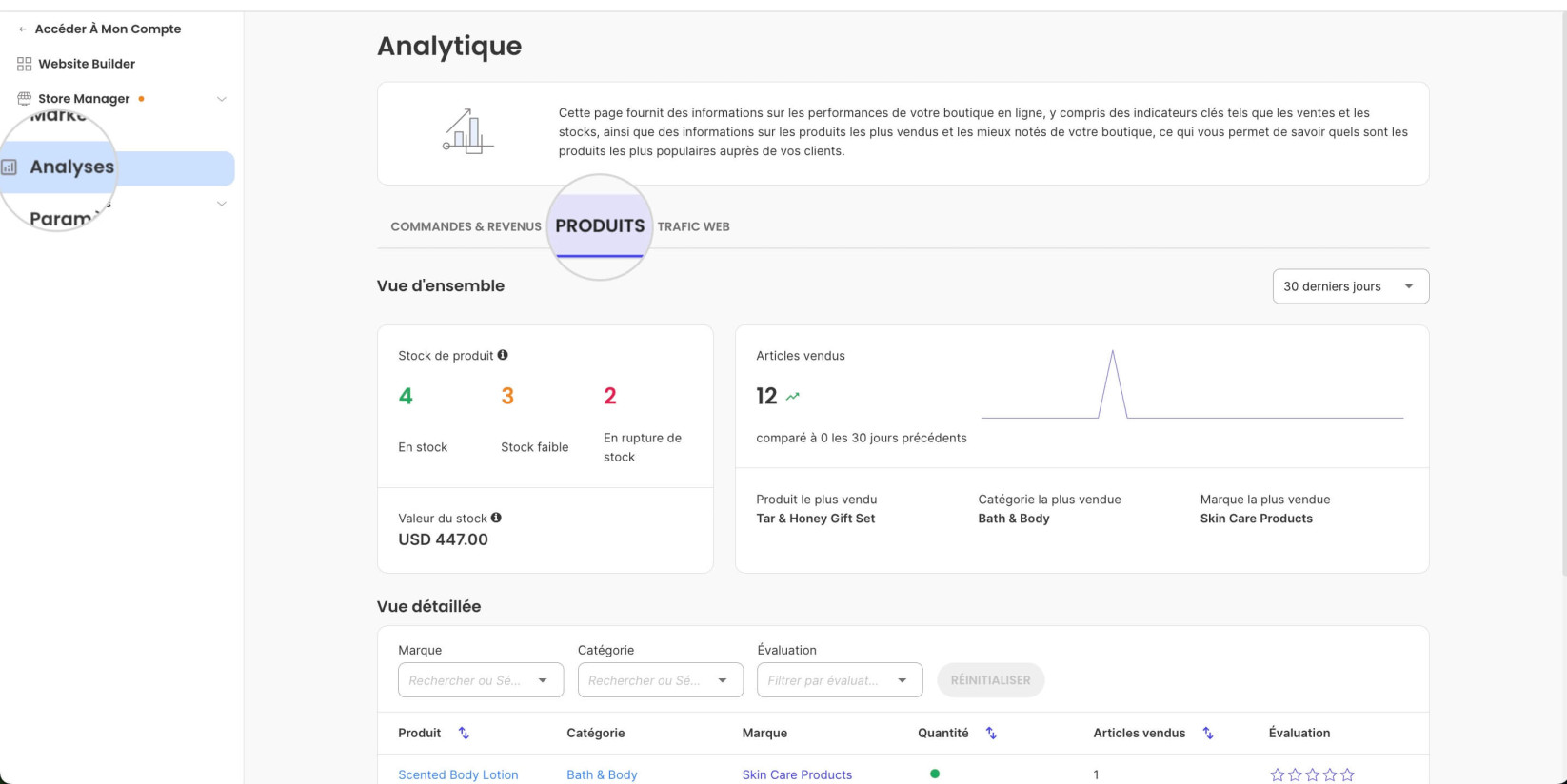1567x784 pixels.
Task: Click Accéder À Mon Compte link
Action: point(108,29)
